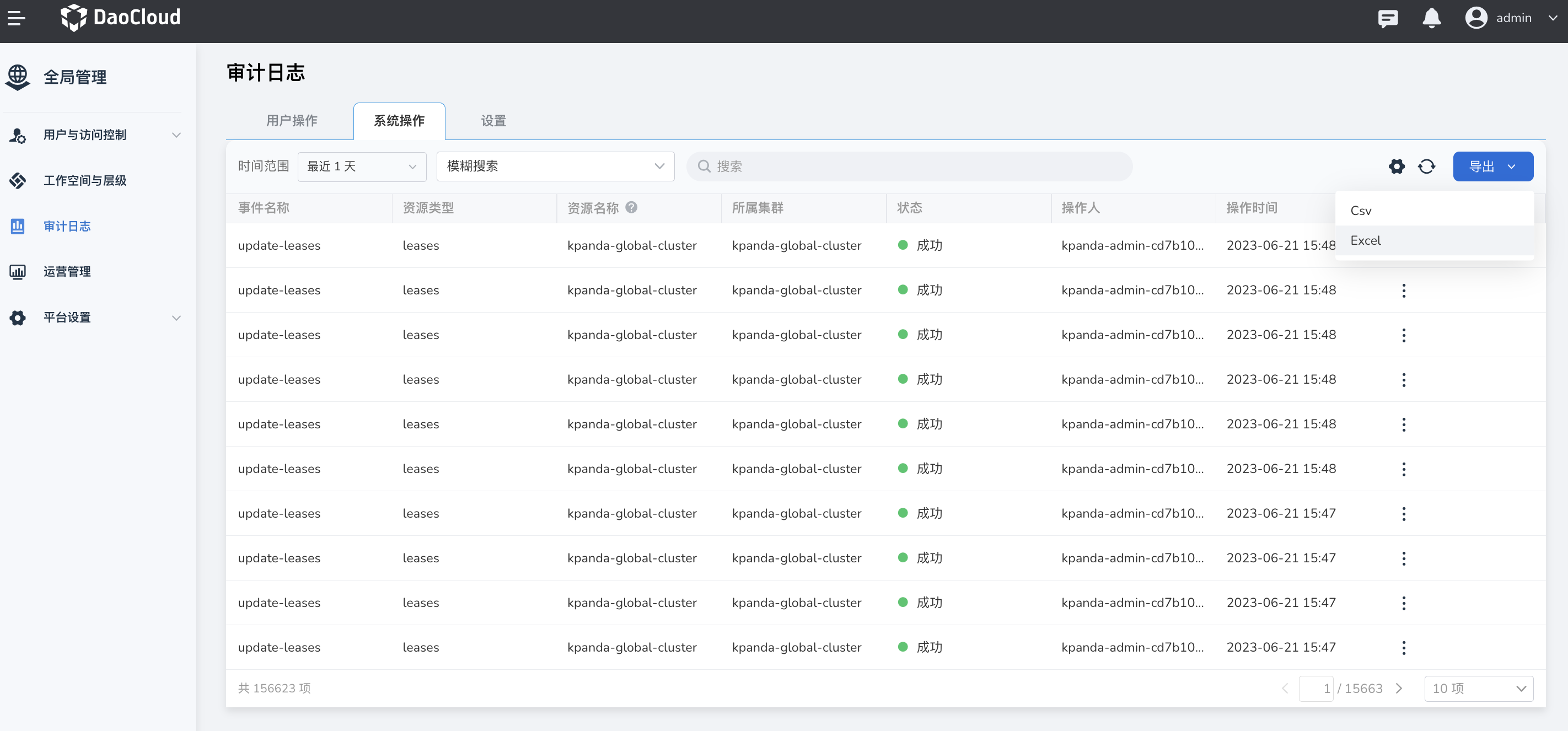1568x731 pixels.
Task: Click update-leases in the first row
Action: (x=279, y=245)
